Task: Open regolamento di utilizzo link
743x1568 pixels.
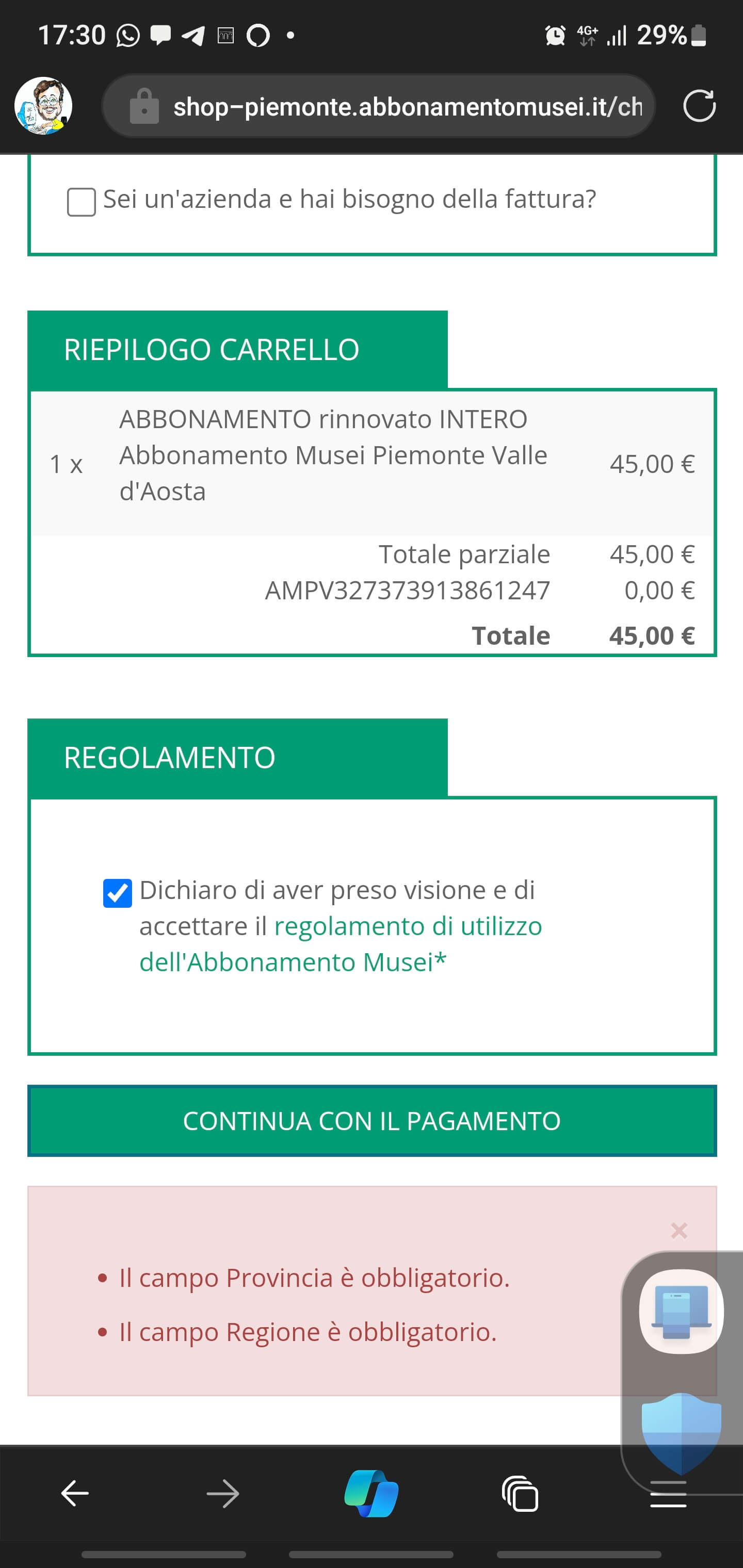Action: tap(408, 926)
